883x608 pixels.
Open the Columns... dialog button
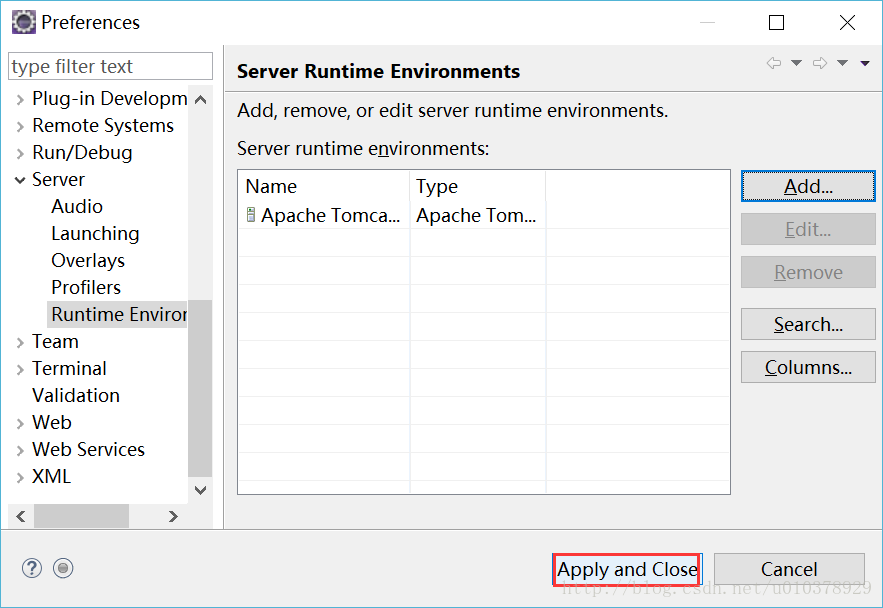808,367
